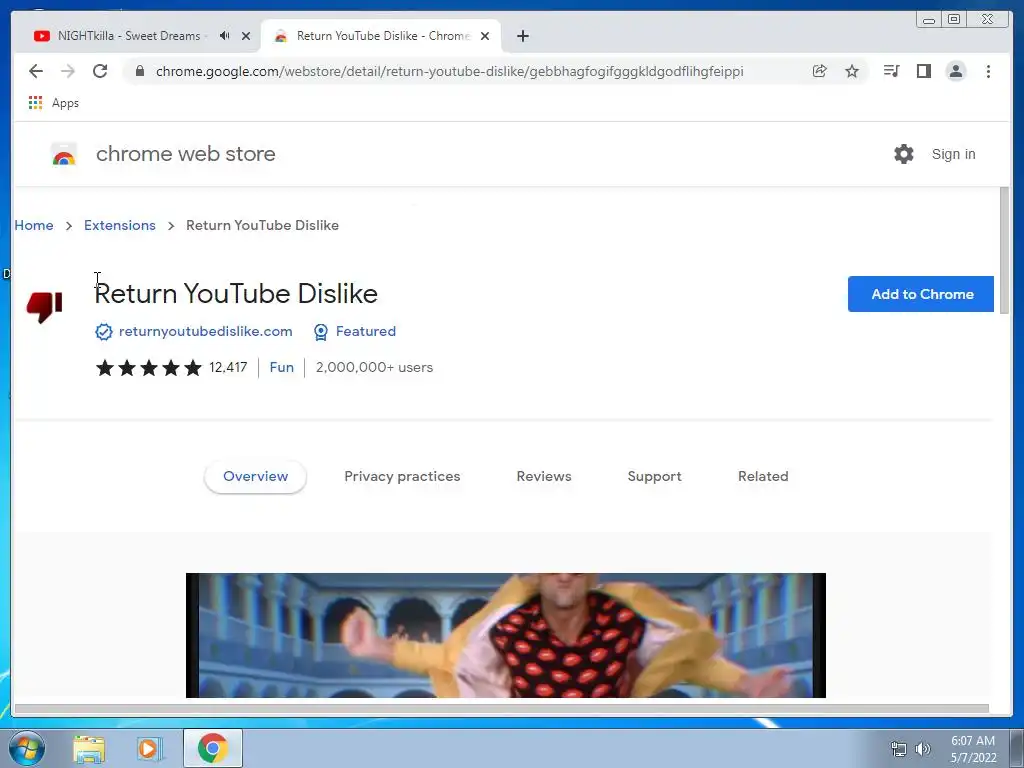Open the Chrome three-dot menu

(x=988, y=71)
